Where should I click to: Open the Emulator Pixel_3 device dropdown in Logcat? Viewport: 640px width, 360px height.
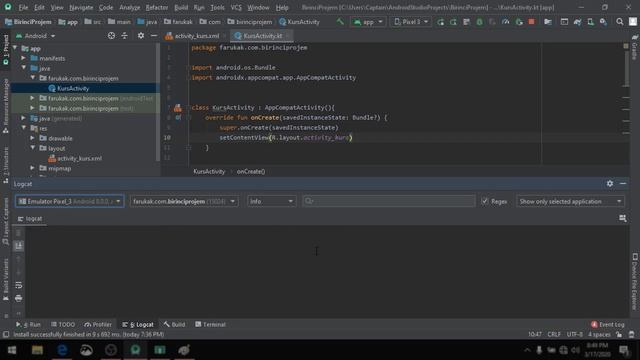coord(70,201)
